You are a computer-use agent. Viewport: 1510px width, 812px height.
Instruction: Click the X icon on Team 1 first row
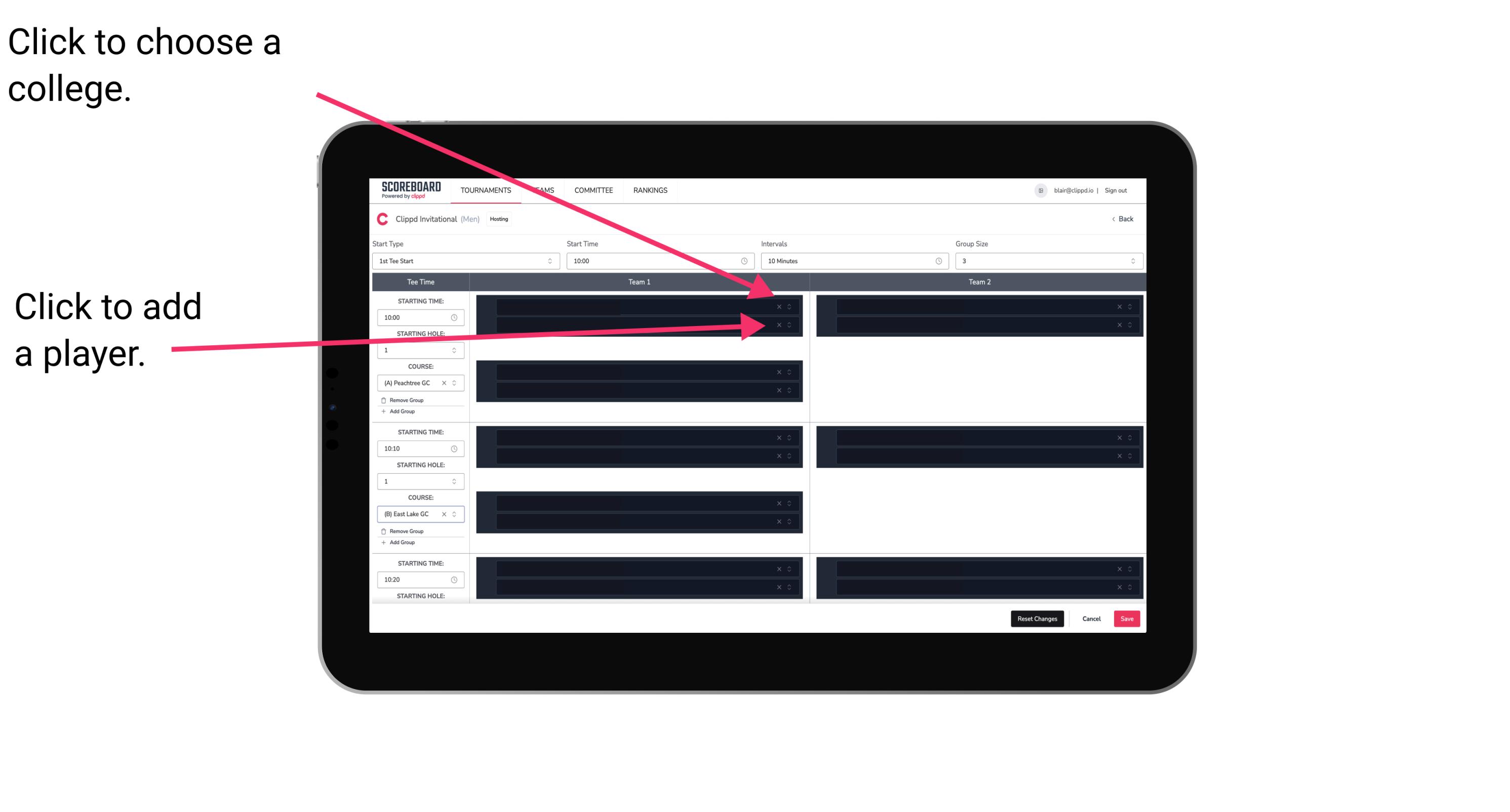(x=779, y=306)
